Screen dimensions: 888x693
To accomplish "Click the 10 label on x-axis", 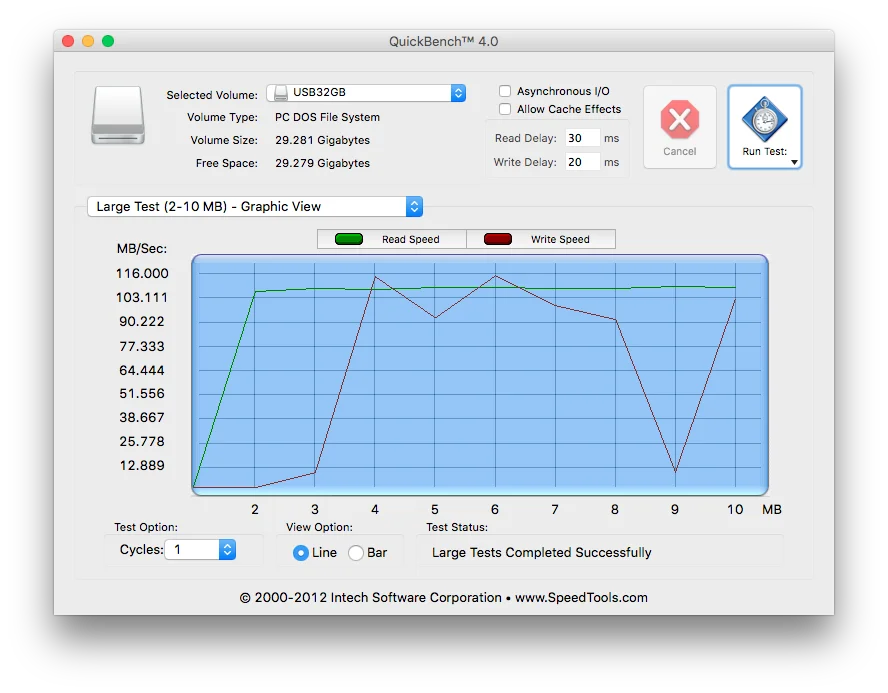I will tap(735, 510).
